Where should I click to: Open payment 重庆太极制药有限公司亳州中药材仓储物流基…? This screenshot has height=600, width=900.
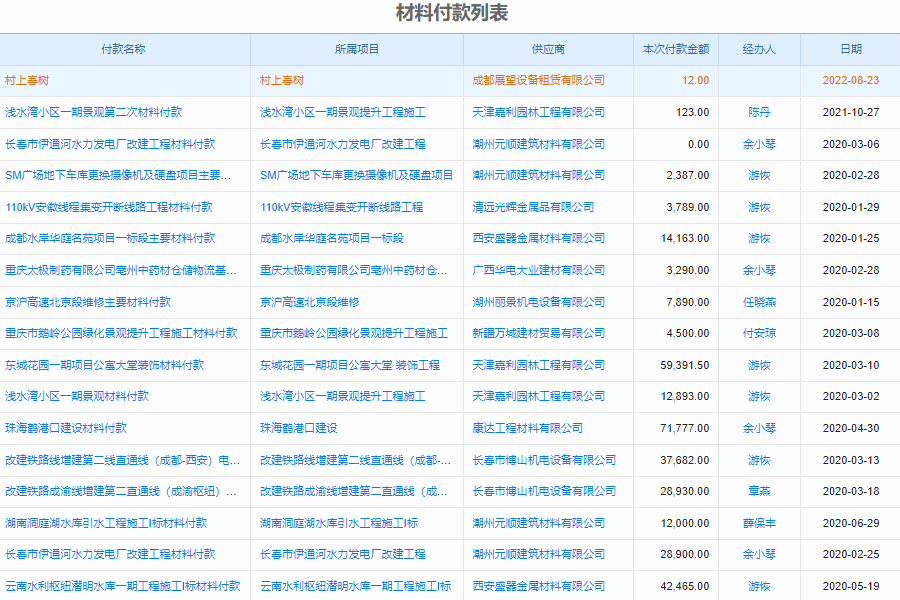[121, 270]
